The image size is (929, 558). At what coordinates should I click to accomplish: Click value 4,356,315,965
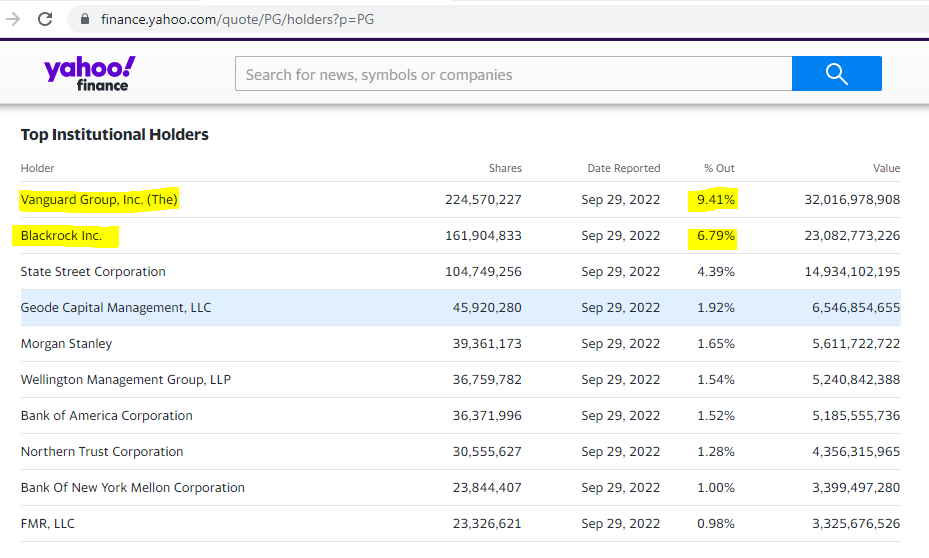click(856, 451)
